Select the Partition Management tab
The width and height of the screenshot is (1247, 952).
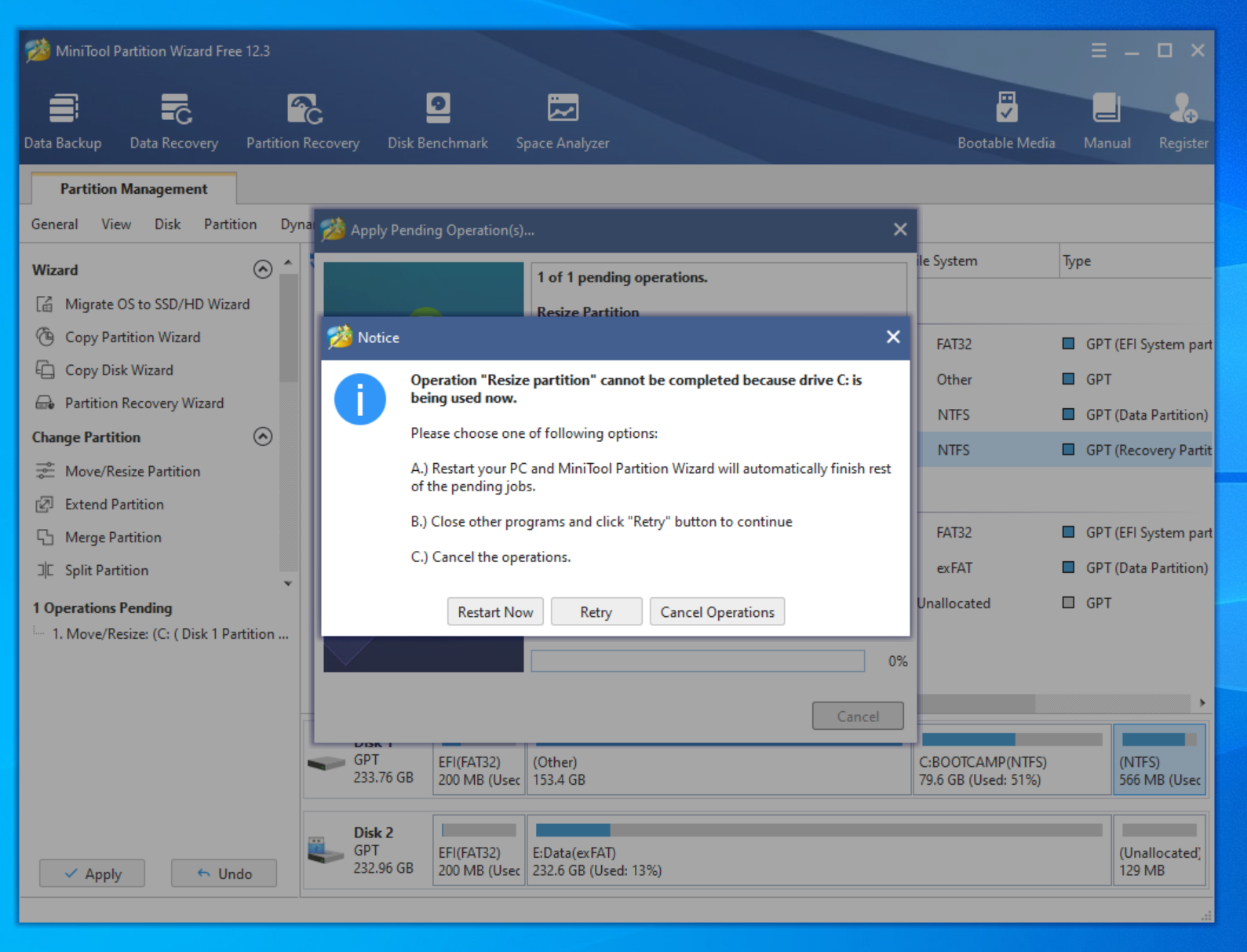[x=133, y=188]
